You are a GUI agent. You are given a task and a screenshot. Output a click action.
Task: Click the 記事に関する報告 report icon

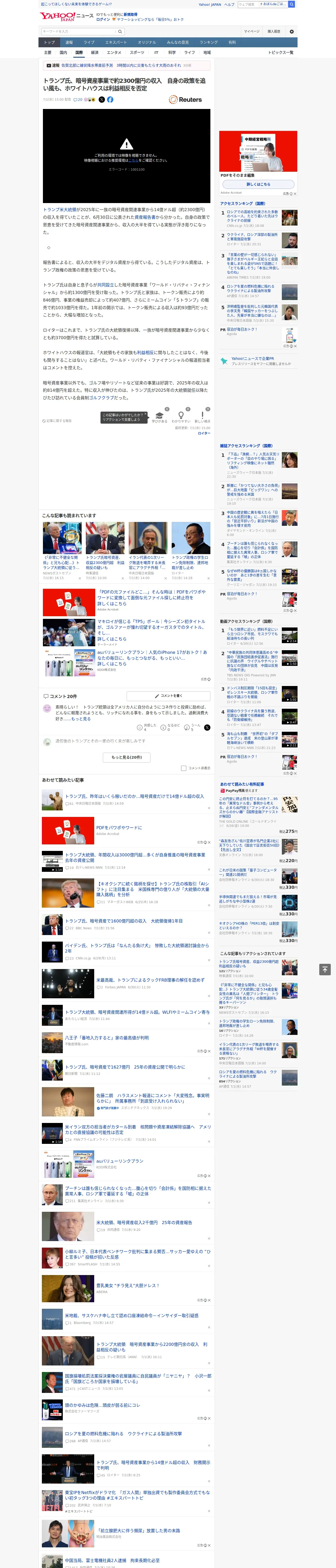pyautogui.click(x=57, y=420)
